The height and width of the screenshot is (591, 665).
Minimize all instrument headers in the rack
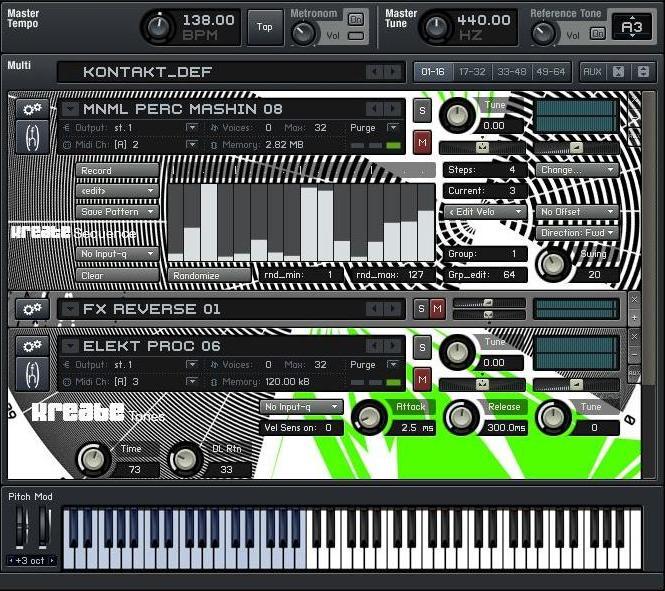click(618, 72)
